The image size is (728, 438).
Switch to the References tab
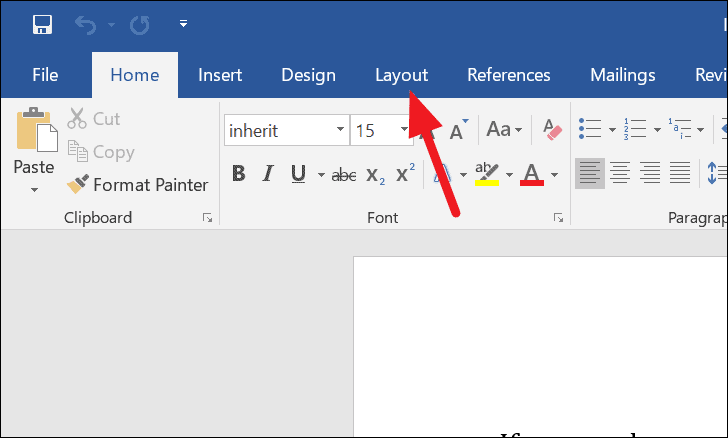pyautogui.click(x=508, y=75)
